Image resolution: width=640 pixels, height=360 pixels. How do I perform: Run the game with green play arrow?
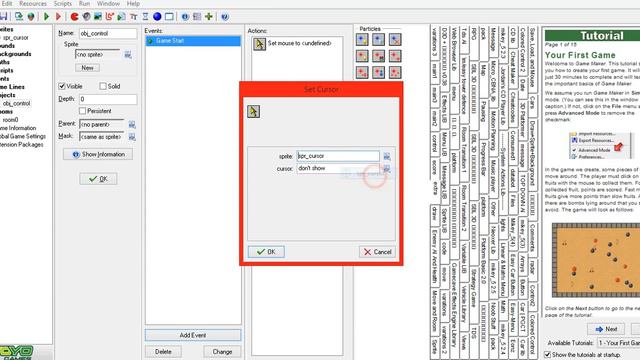[x=46, y=16]
